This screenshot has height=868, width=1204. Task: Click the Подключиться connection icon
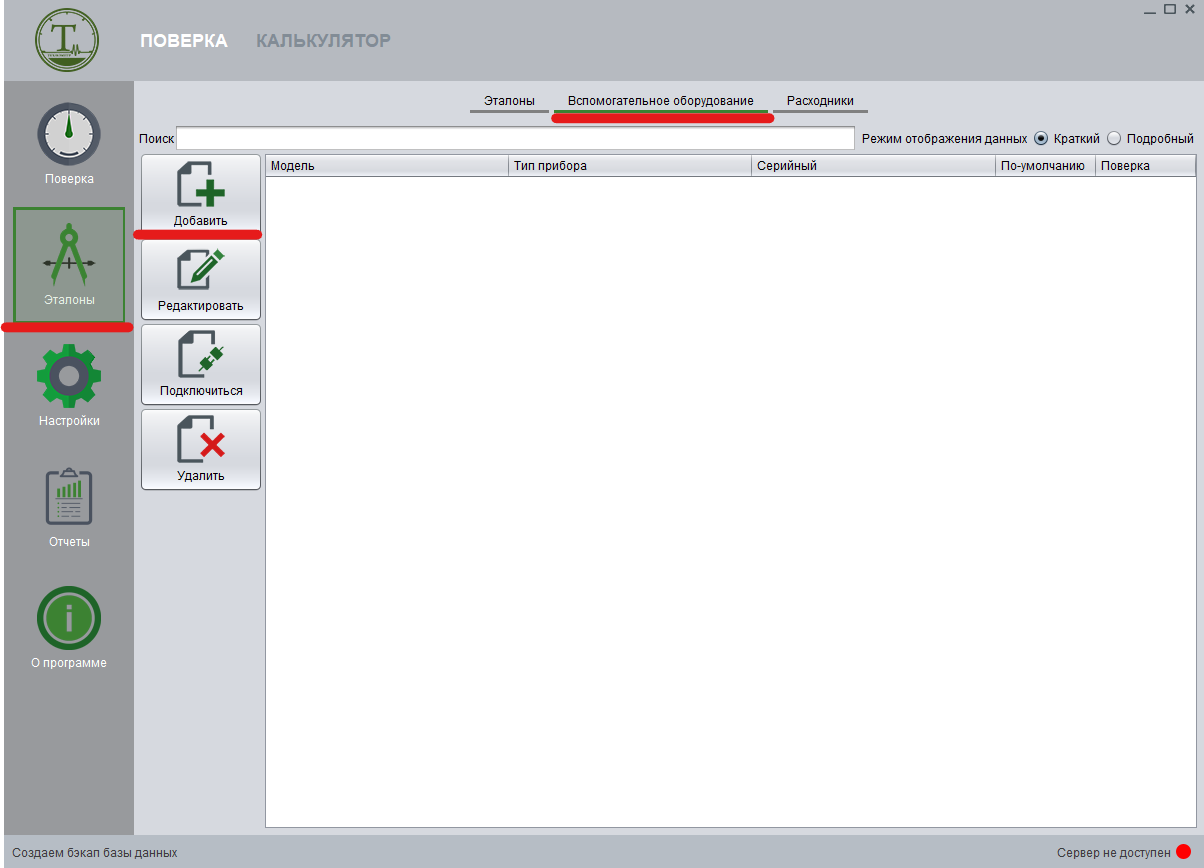[200, 355]
